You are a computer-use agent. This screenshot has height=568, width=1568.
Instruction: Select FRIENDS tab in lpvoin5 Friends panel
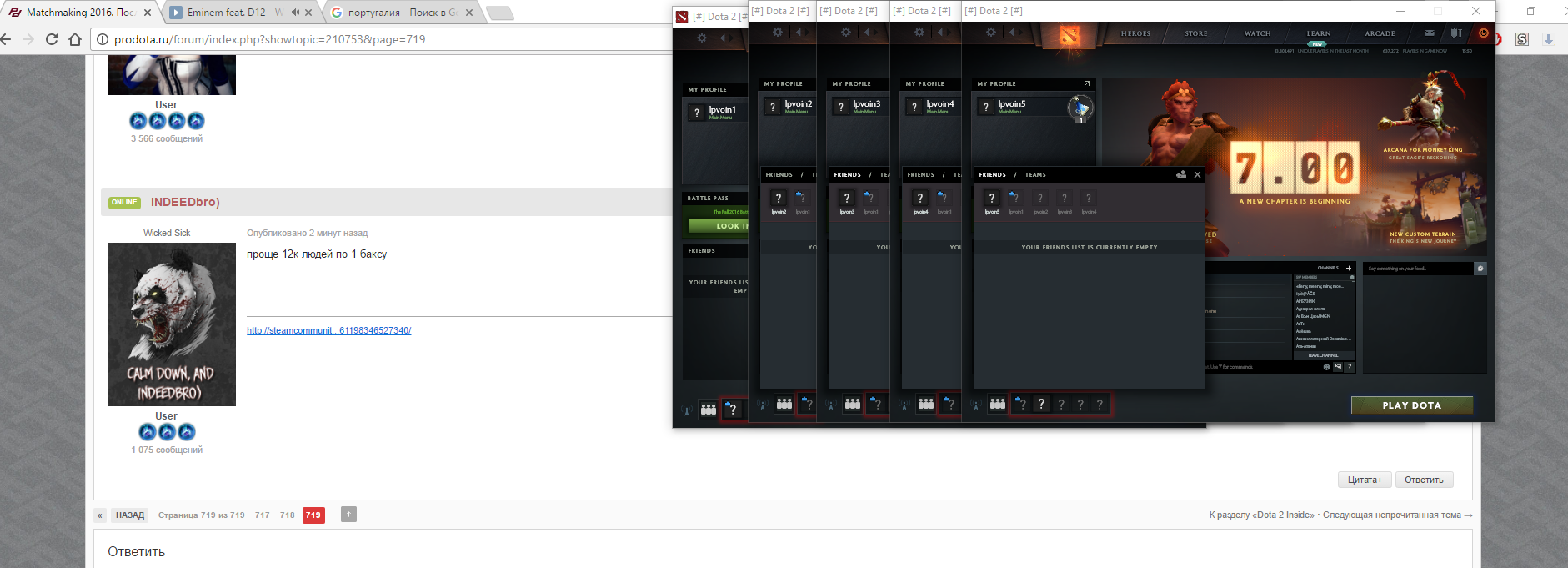tap(992, 175)
